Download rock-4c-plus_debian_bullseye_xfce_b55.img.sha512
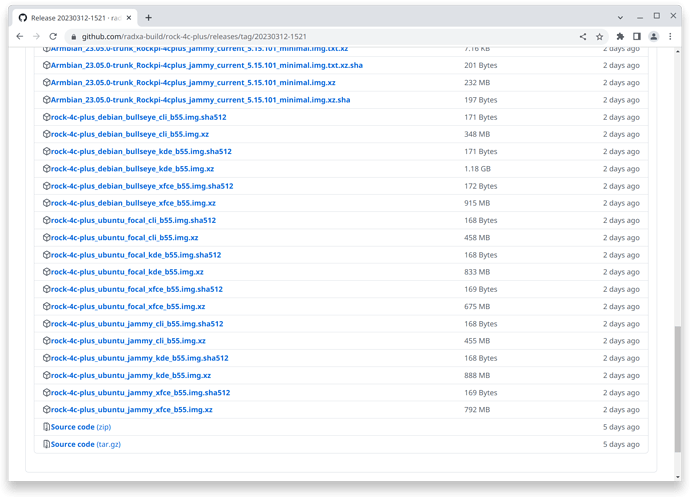This screenshot has height=497, width=690. [142, 186]
